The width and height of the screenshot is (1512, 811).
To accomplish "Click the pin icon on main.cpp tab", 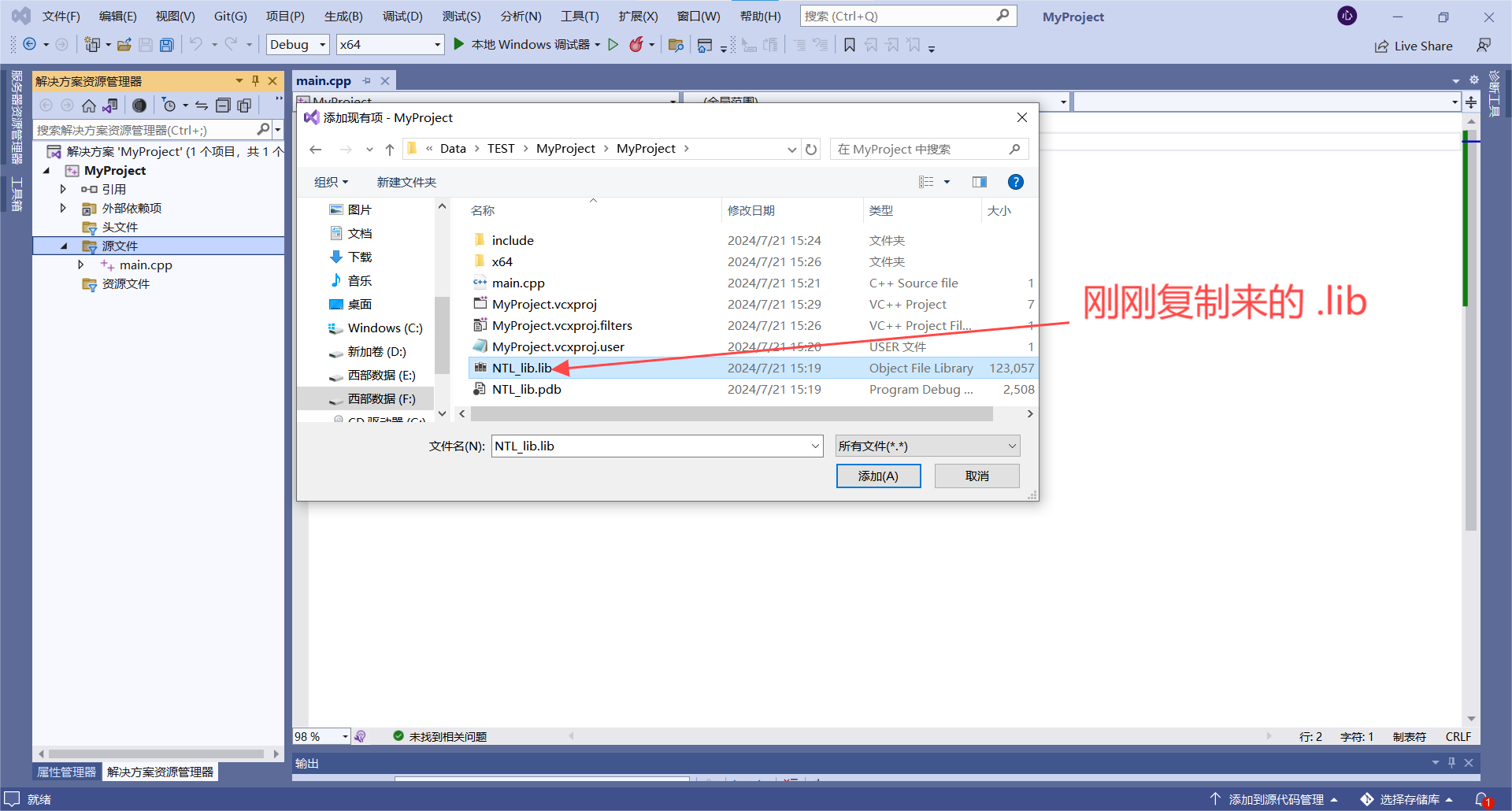I will pos(366,81).
